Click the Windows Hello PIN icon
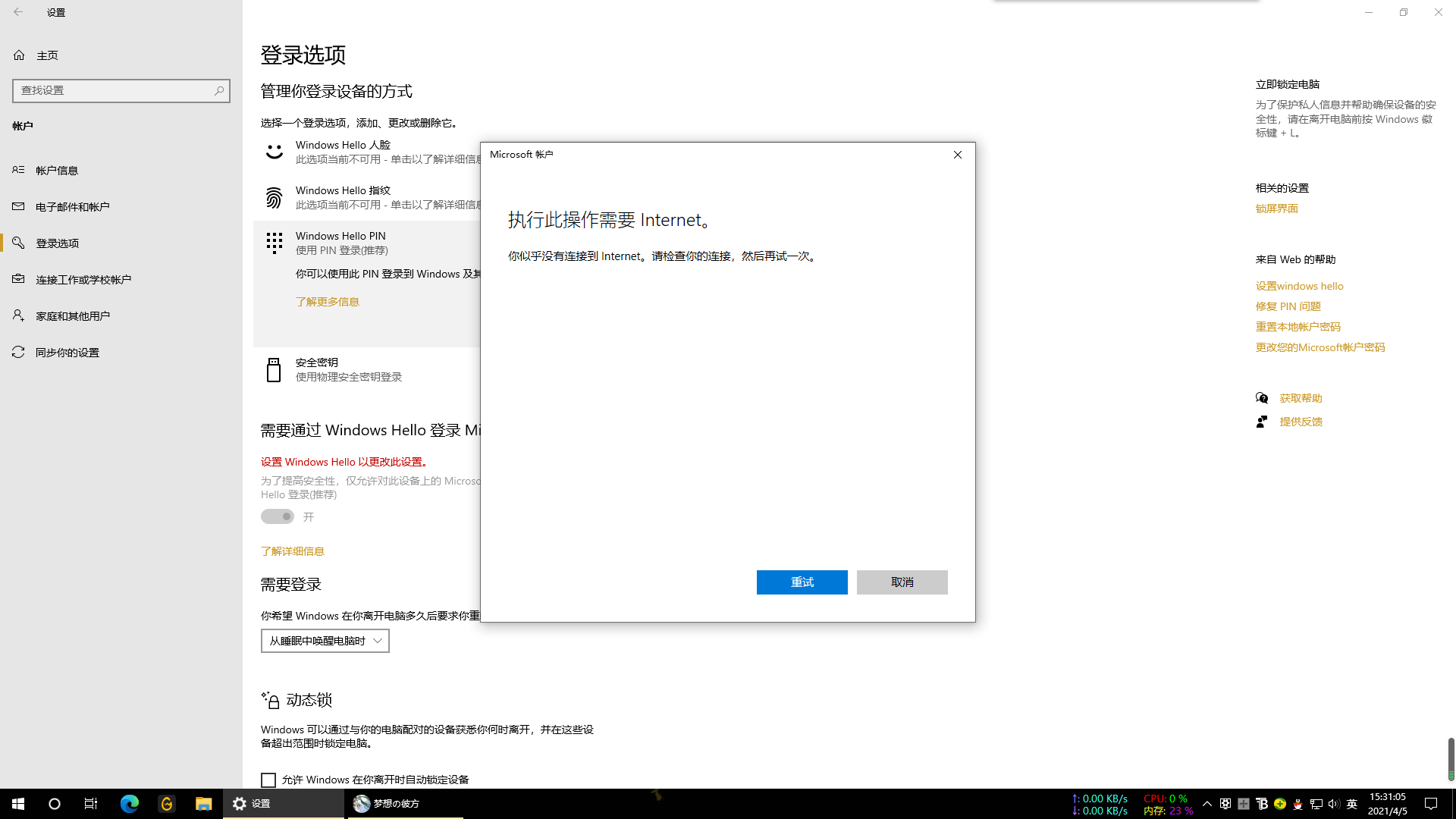Viewport: 1456px width, 819px height. coord(274,243)
